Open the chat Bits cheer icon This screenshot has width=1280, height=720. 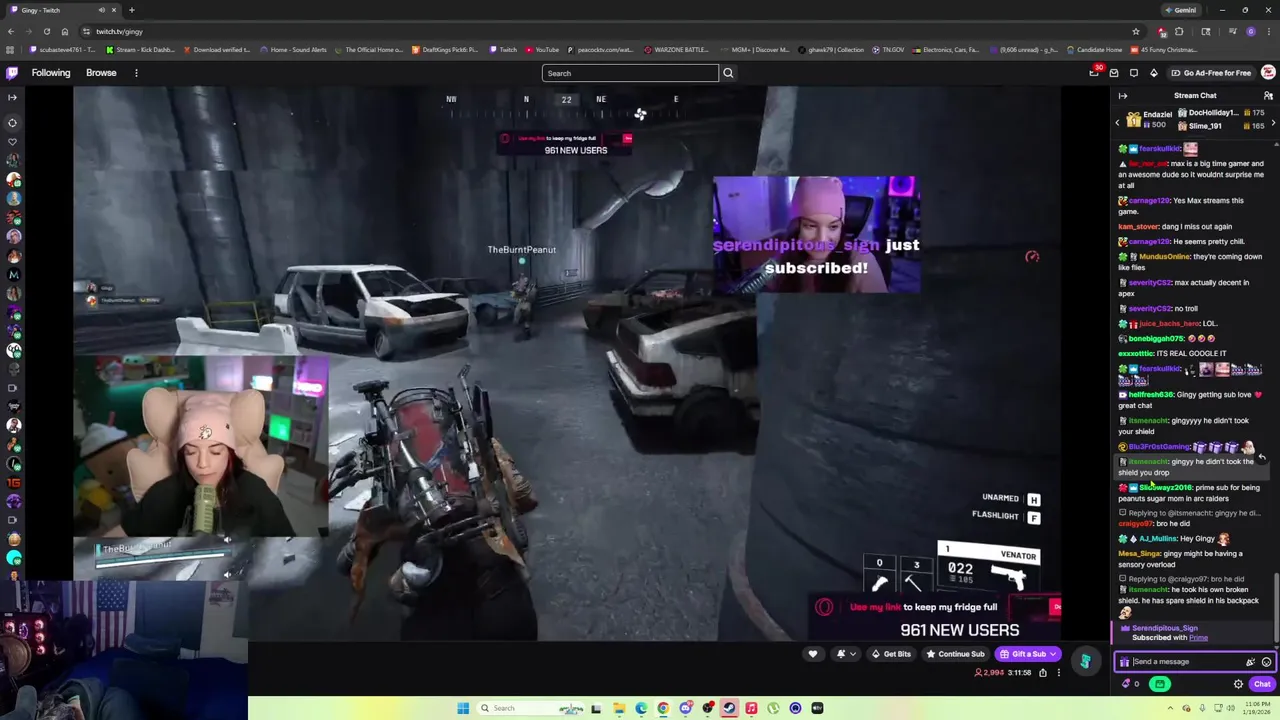1250,662
